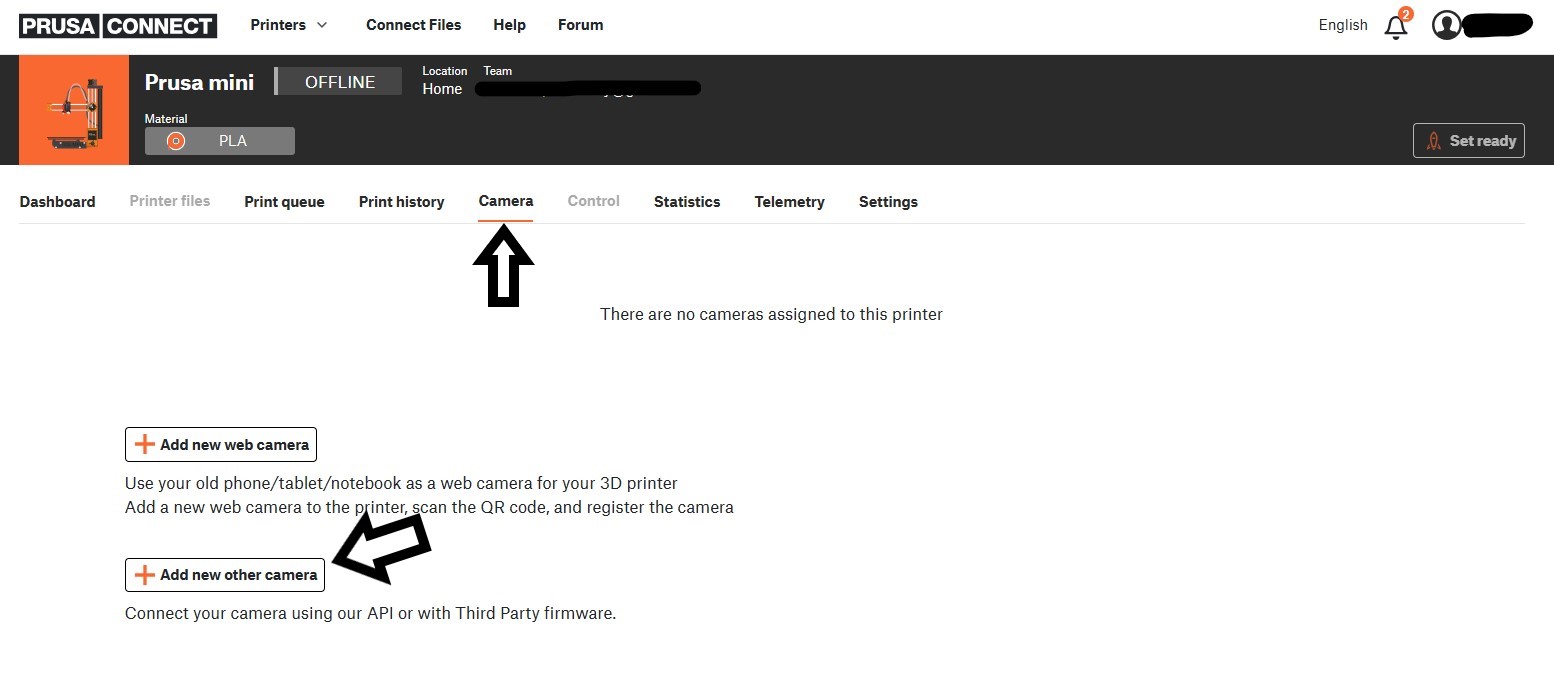Click the plus icon for web camera
1554x680 pixels.
coord(145,445)
